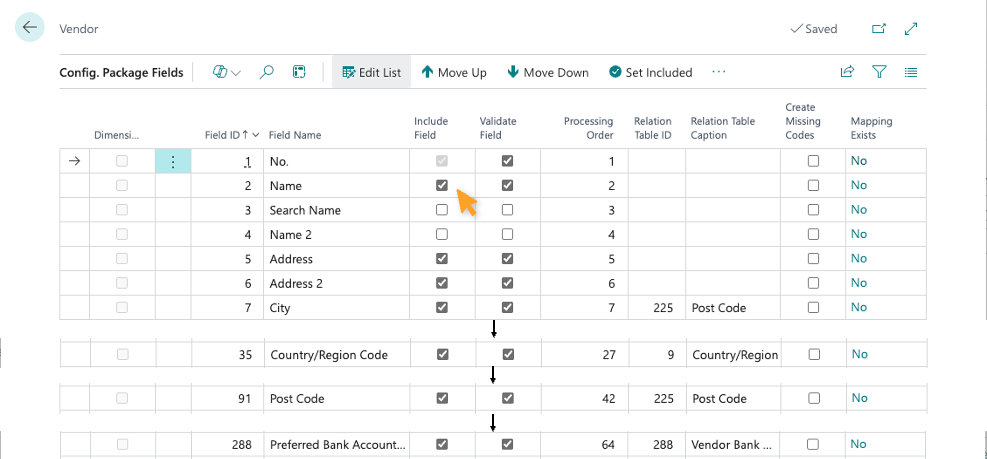Open Field ID column sort dropdown
This screenshot has width=987, height=459.
coord(256,135)
